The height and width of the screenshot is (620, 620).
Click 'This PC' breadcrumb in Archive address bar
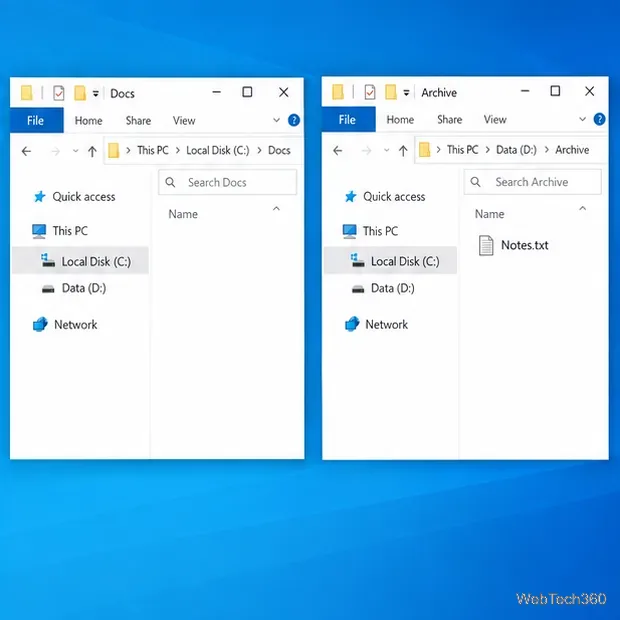[463, 149]
